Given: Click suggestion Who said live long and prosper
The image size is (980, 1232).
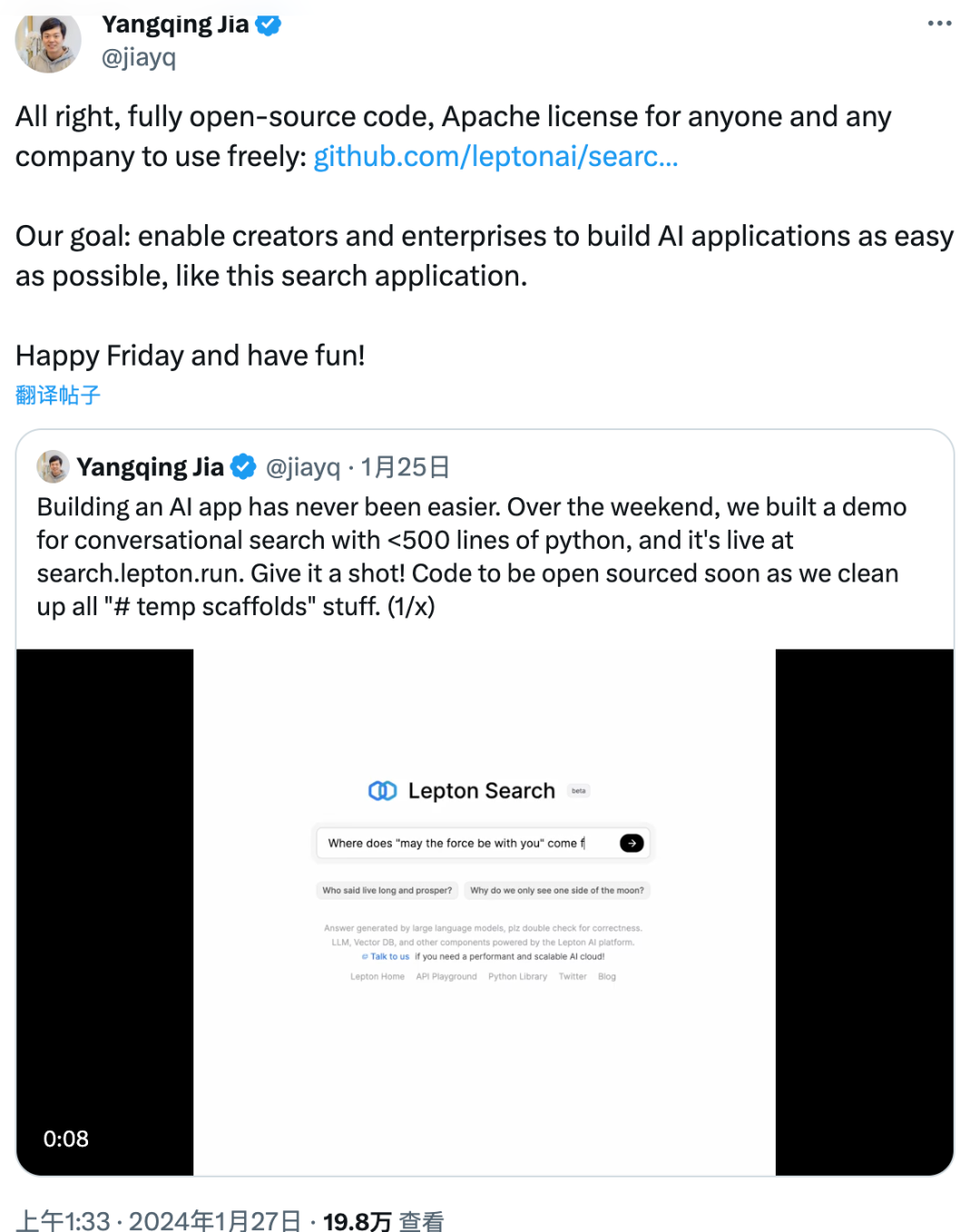Looking at the screenshot, I should tap(386, 890).
